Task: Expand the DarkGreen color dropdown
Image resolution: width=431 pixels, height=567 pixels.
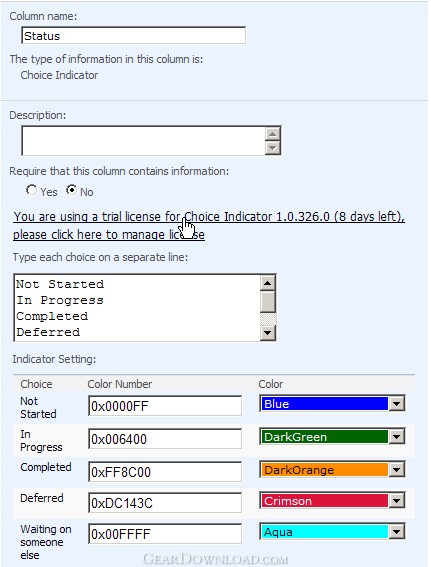Action: click(397, 437)
